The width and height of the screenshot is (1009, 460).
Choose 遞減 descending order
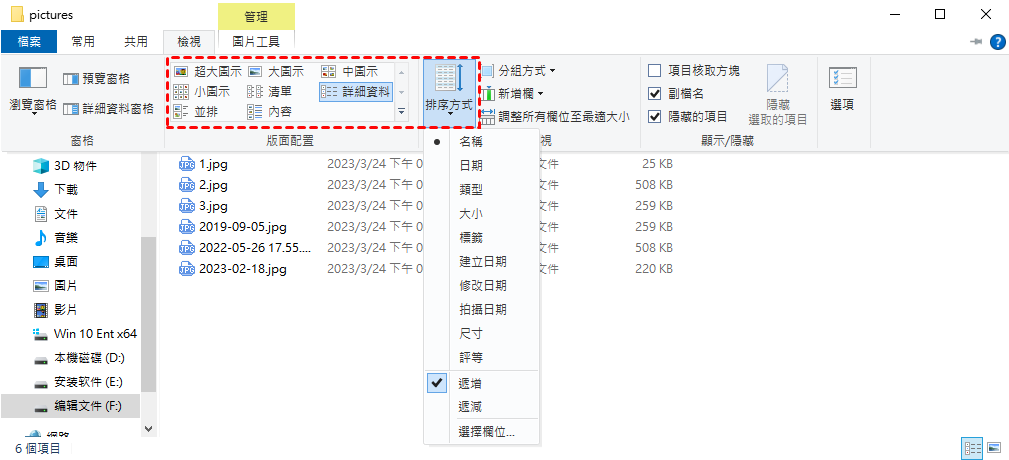coord(470,407)
